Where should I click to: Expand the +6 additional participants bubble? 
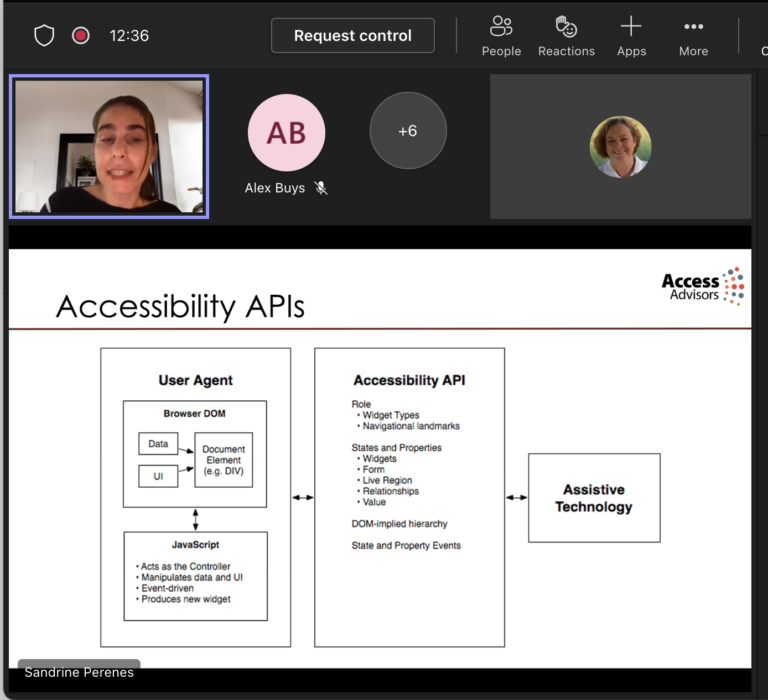pyautogui.click(x=407, y=131)
